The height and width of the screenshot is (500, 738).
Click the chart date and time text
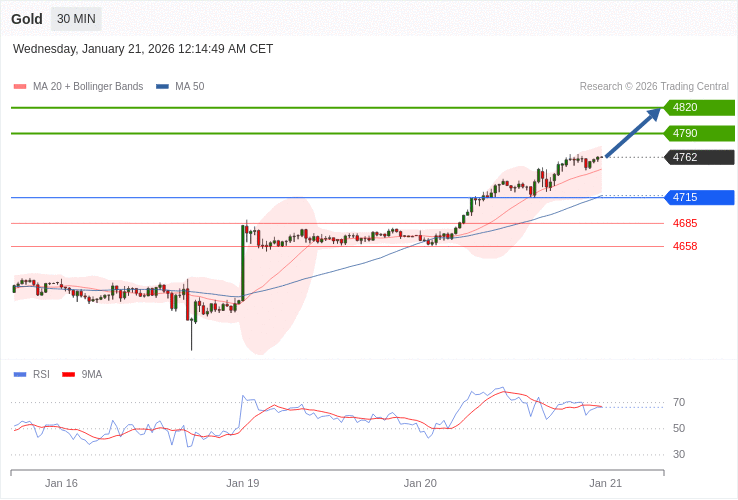coord(143,49)
